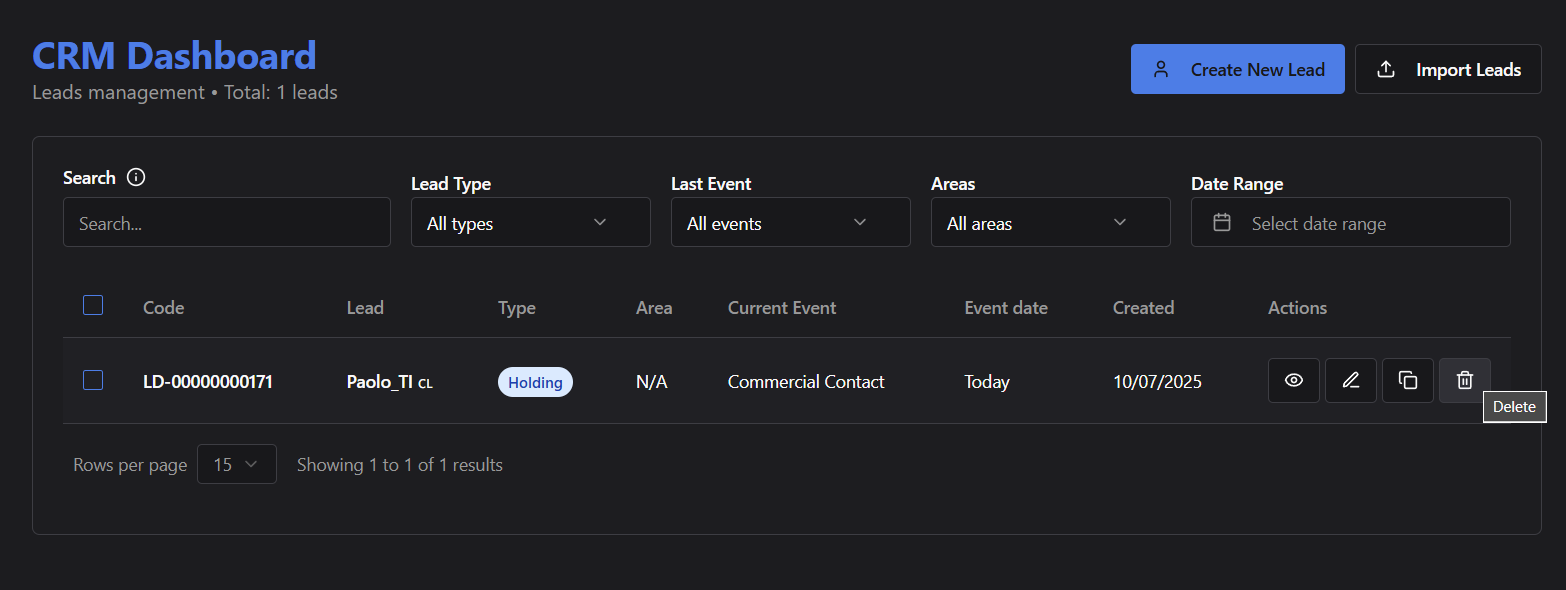Image resolution: width=1566 pixels, height=590 pixels.
Task: Click the upload icon on Import Leads
Action: coord(1386,70)
